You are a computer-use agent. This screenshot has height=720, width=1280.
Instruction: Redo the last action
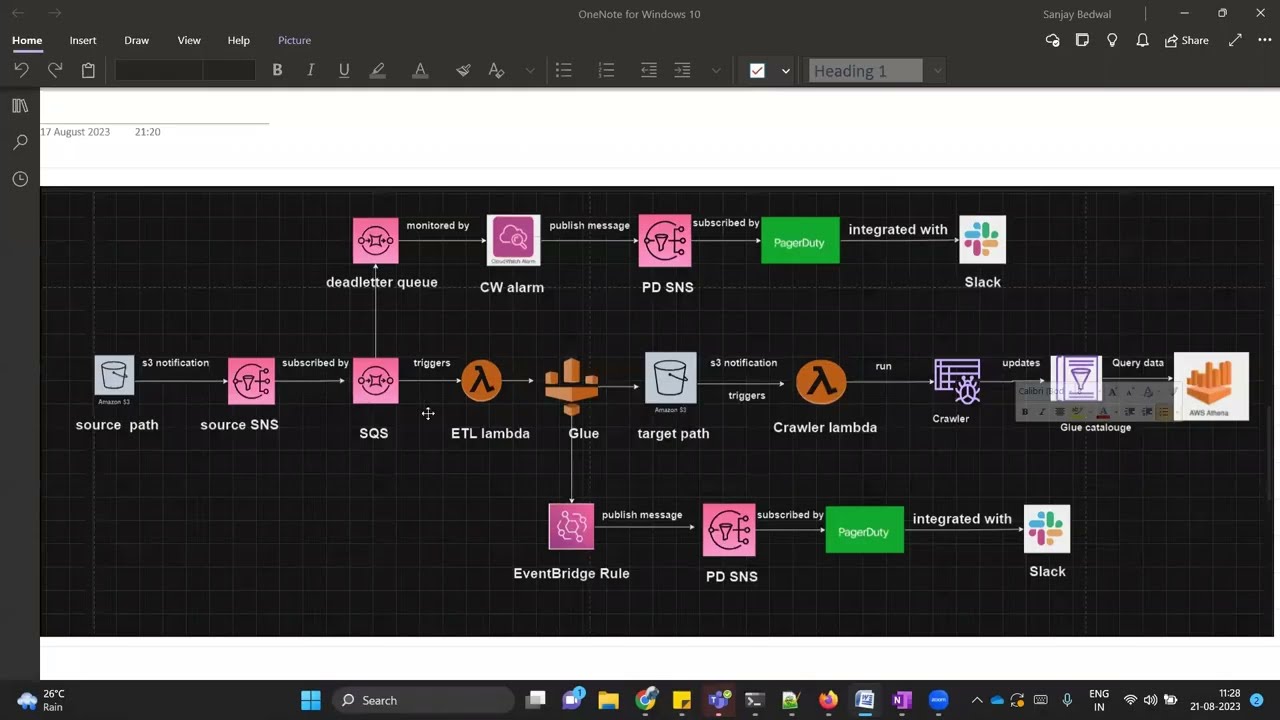click(x=55, y=70)
